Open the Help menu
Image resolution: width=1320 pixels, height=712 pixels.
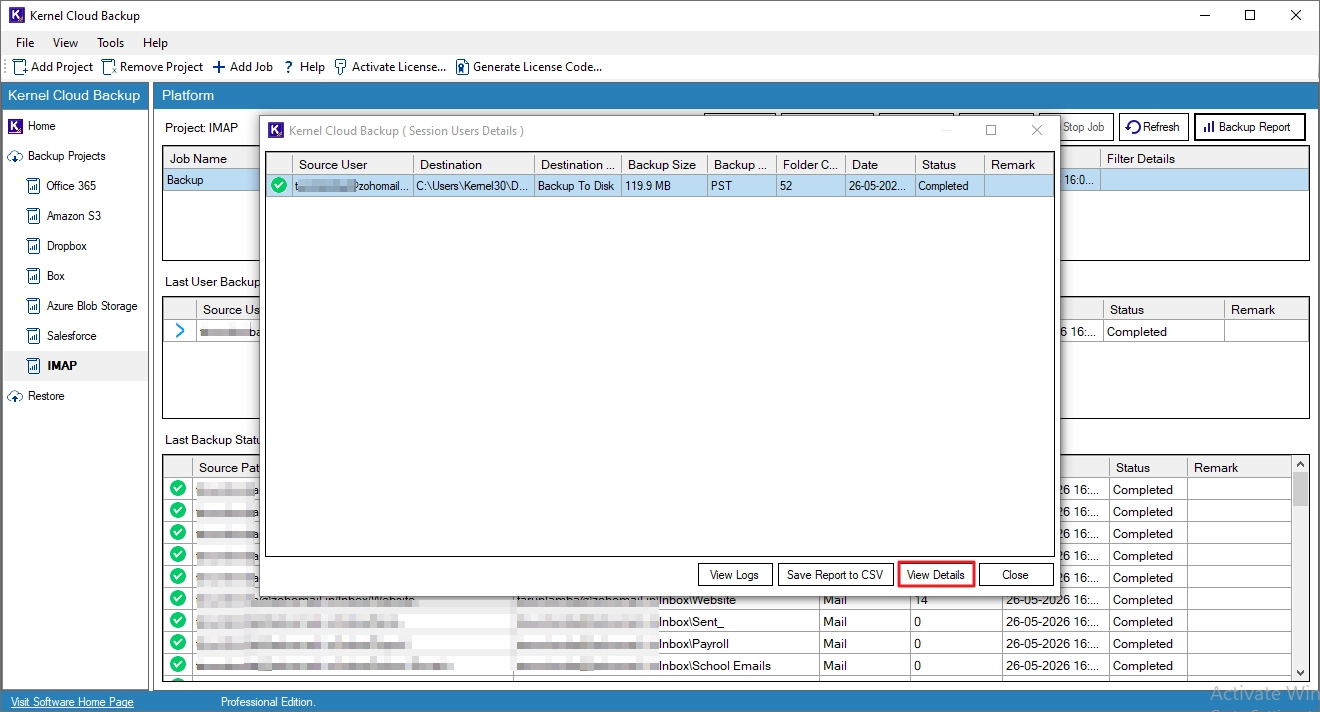pyautogui.click(x=155, y=43)
